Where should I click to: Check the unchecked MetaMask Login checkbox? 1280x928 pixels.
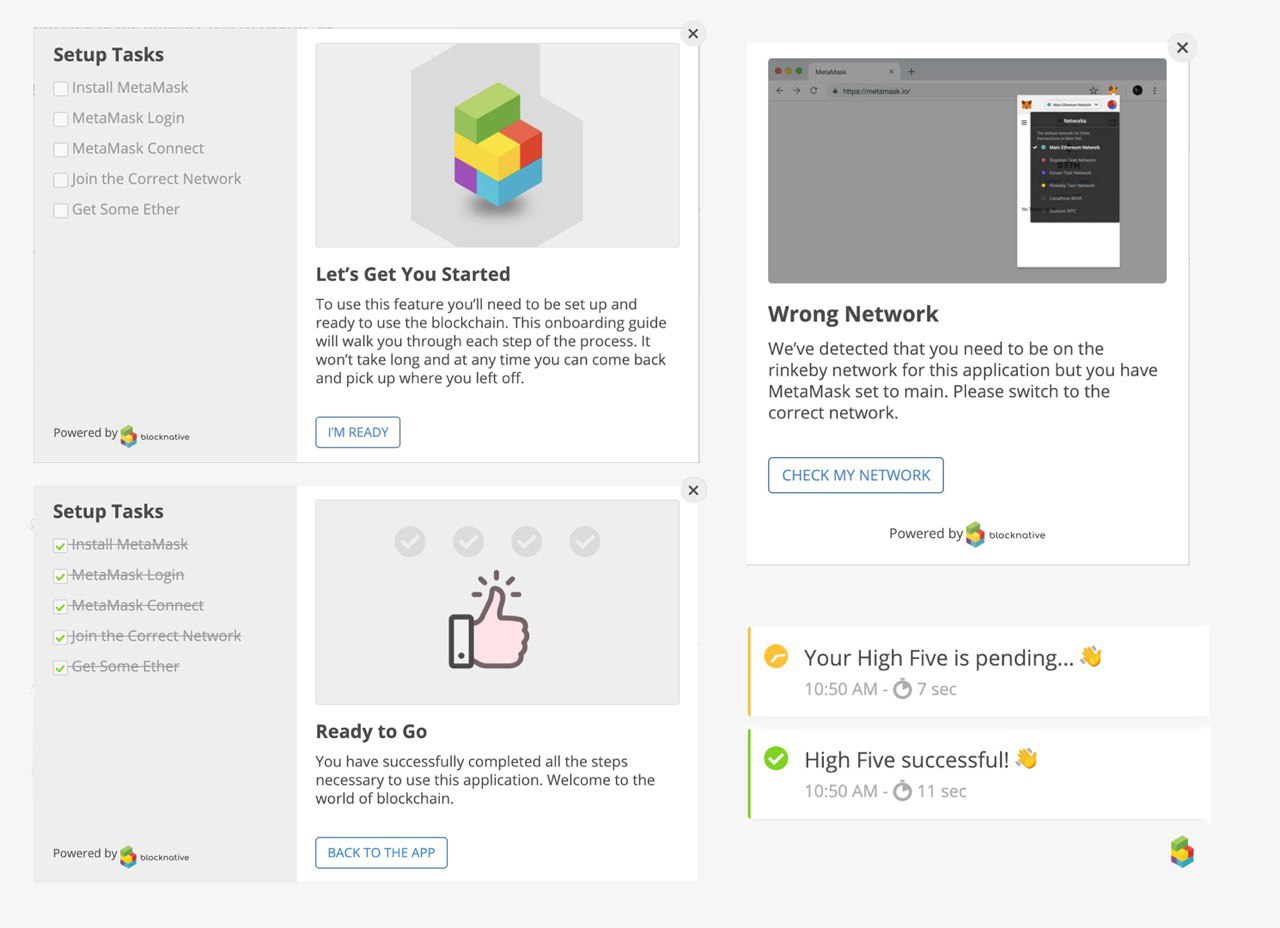[x=60, y=119]
